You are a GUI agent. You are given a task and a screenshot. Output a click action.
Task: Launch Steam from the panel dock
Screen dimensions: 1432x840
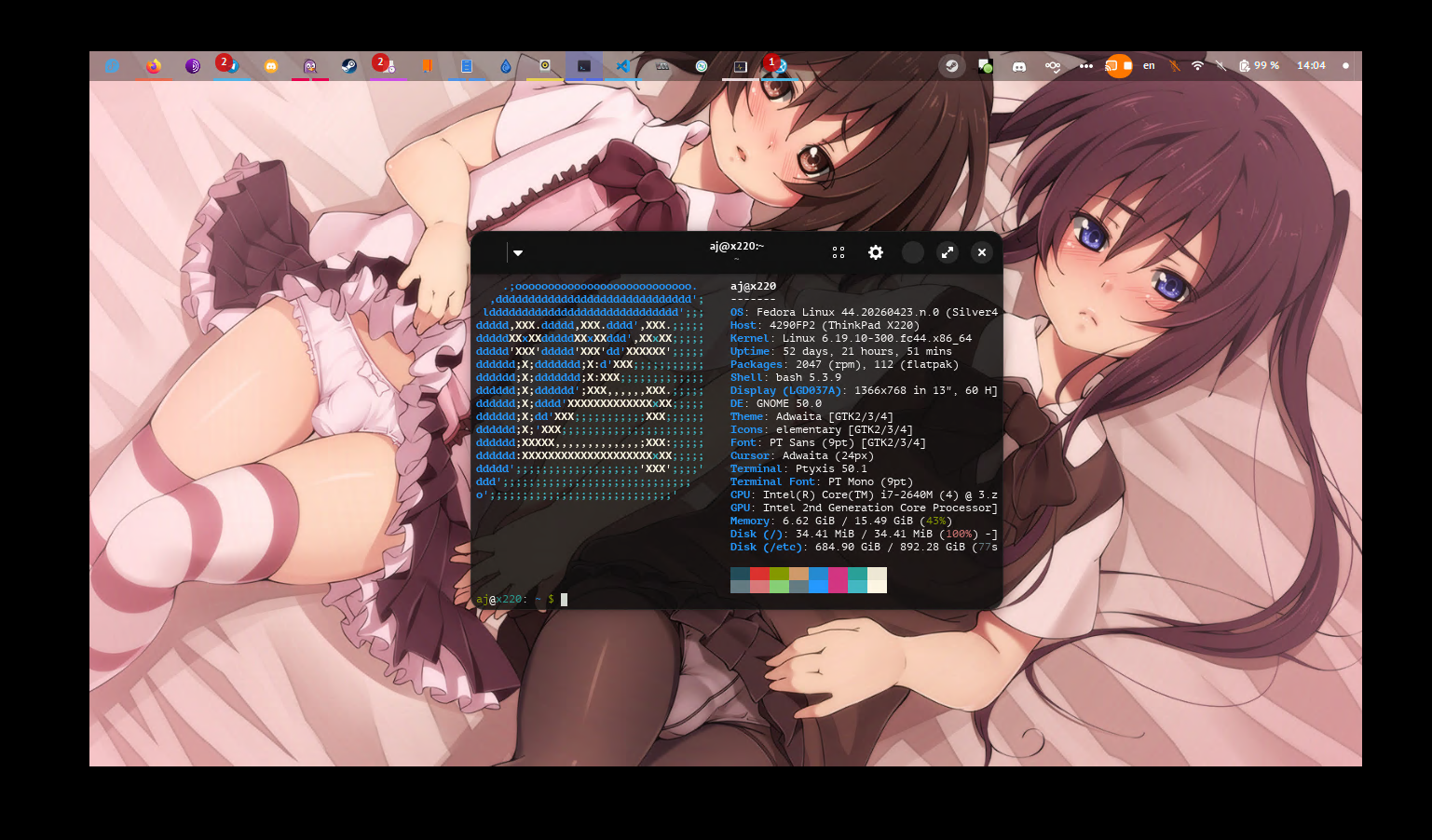349,66
